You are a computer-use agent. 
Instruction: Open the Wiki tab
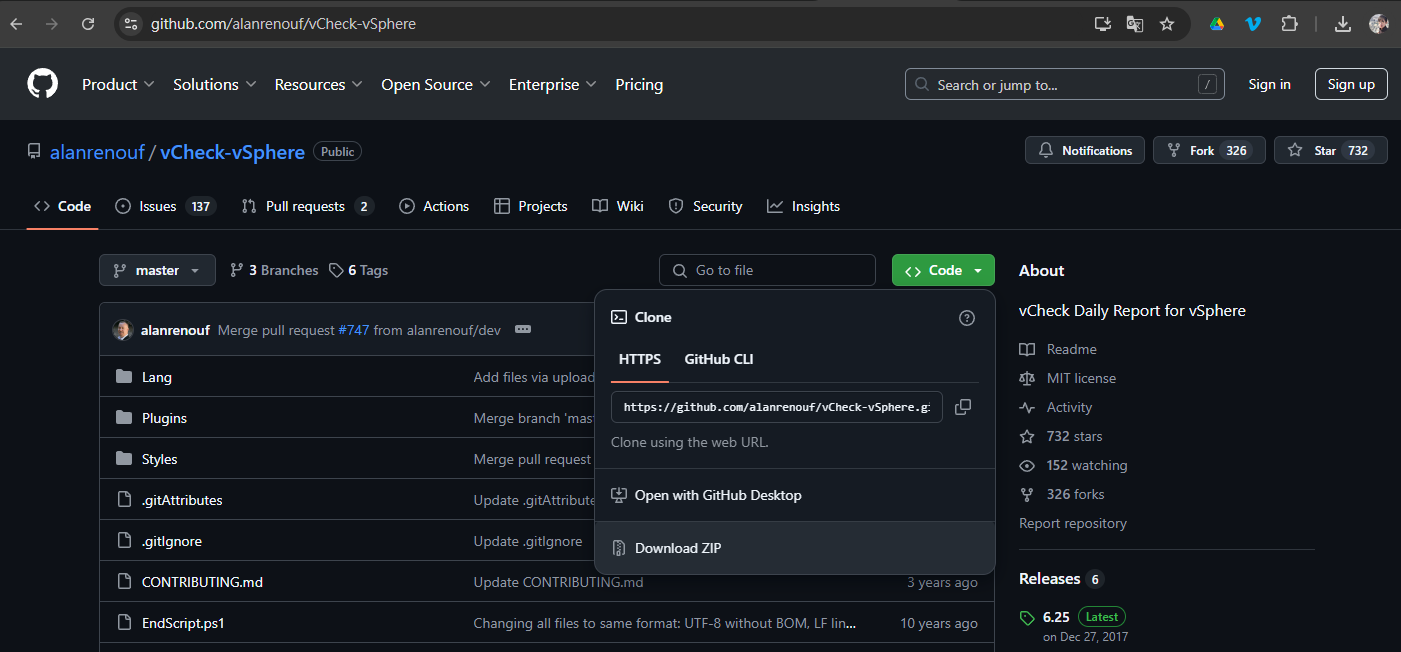pos(617,206)
